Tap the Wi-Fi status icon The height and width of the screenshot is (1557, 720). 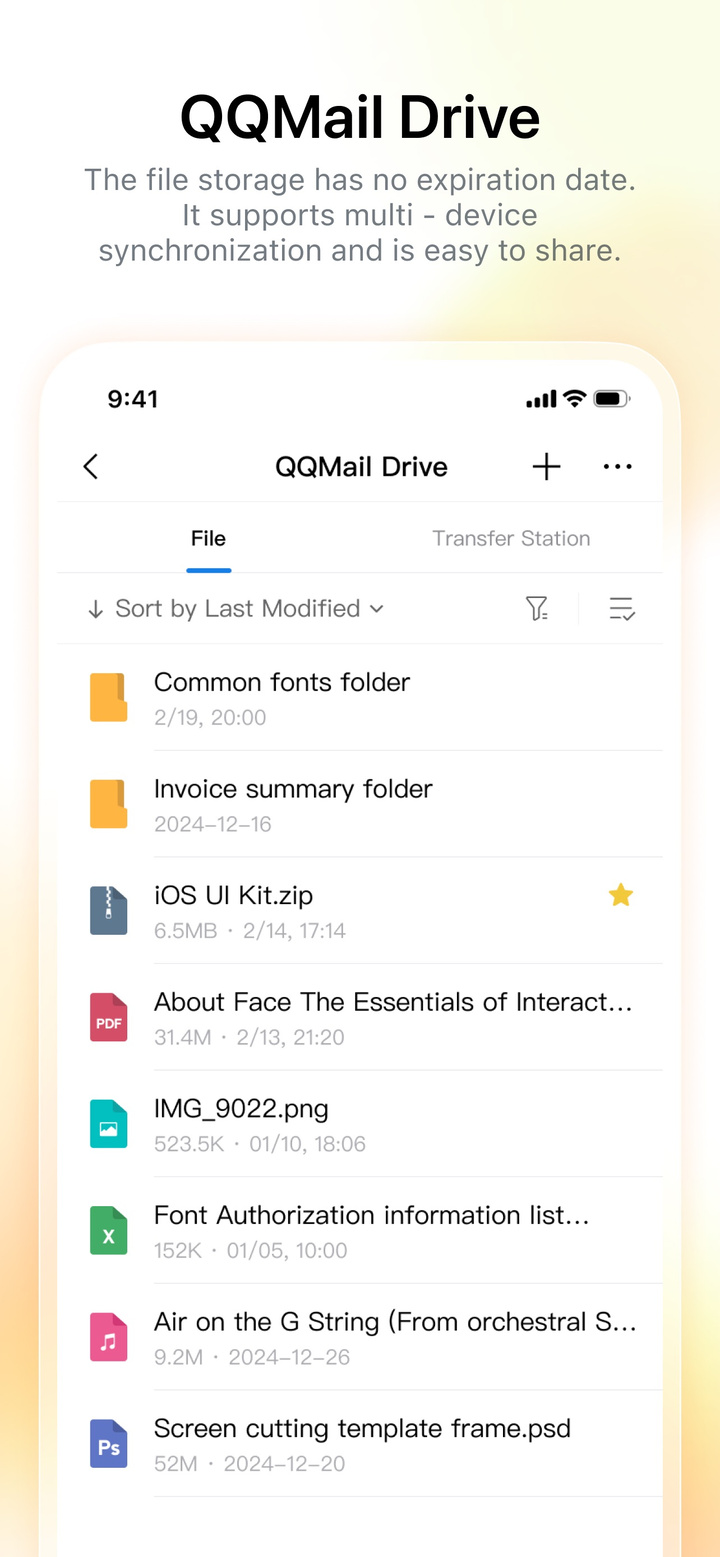[x=574, y=399]
